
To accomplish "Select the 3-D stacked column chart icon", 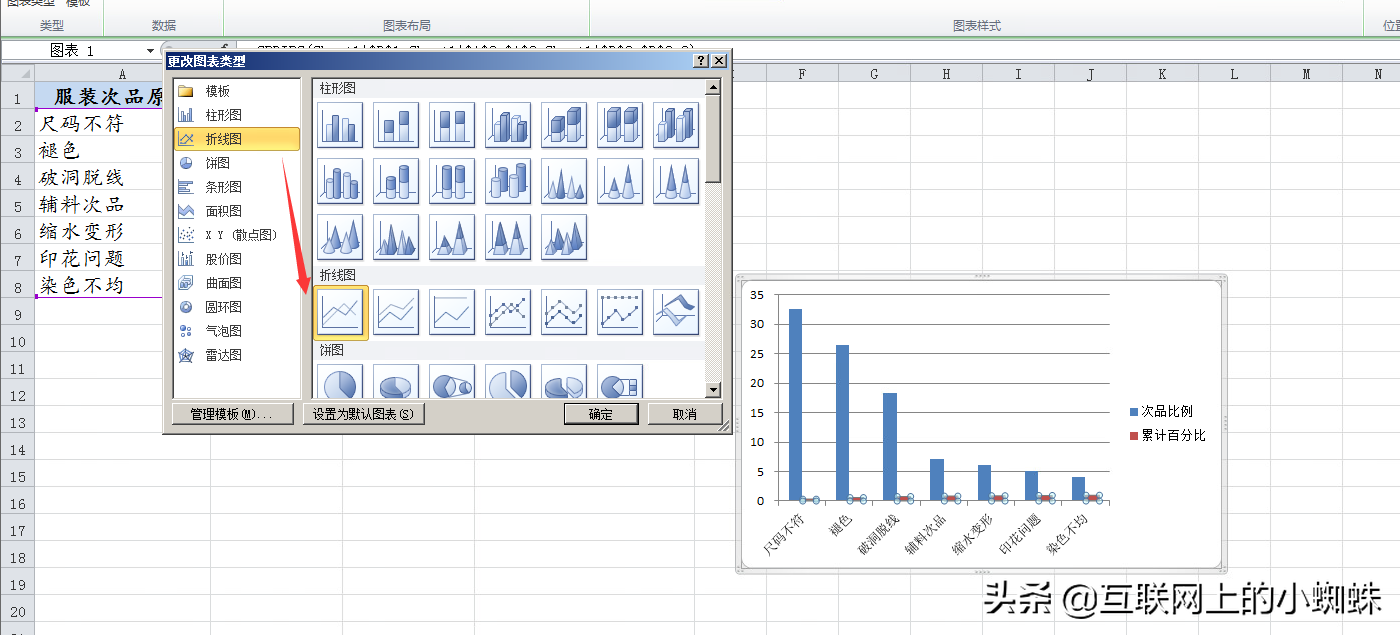I will tap(564, 125).
